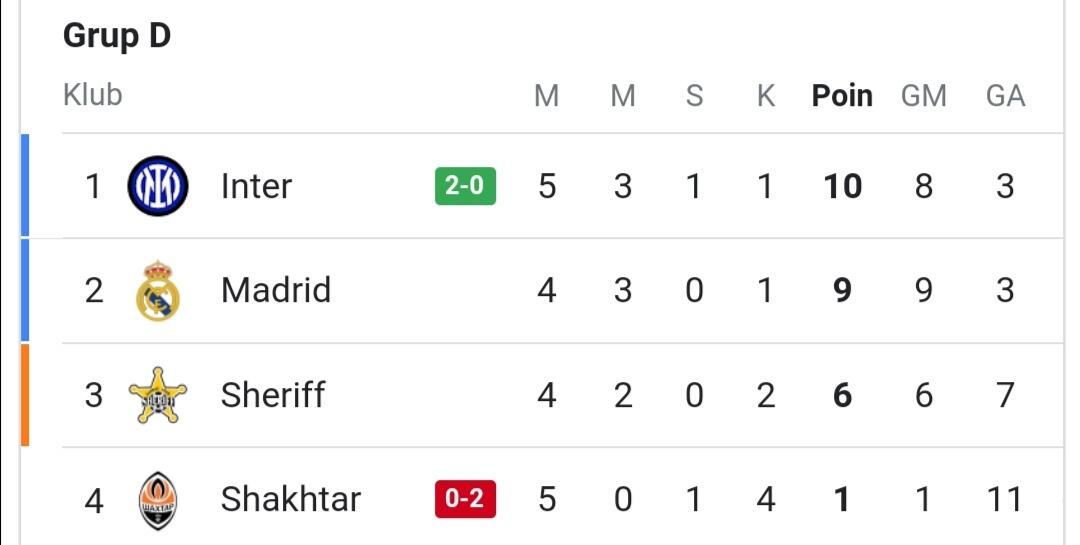
Task: Click the Klub column header
Action: [x=92, y=95]
